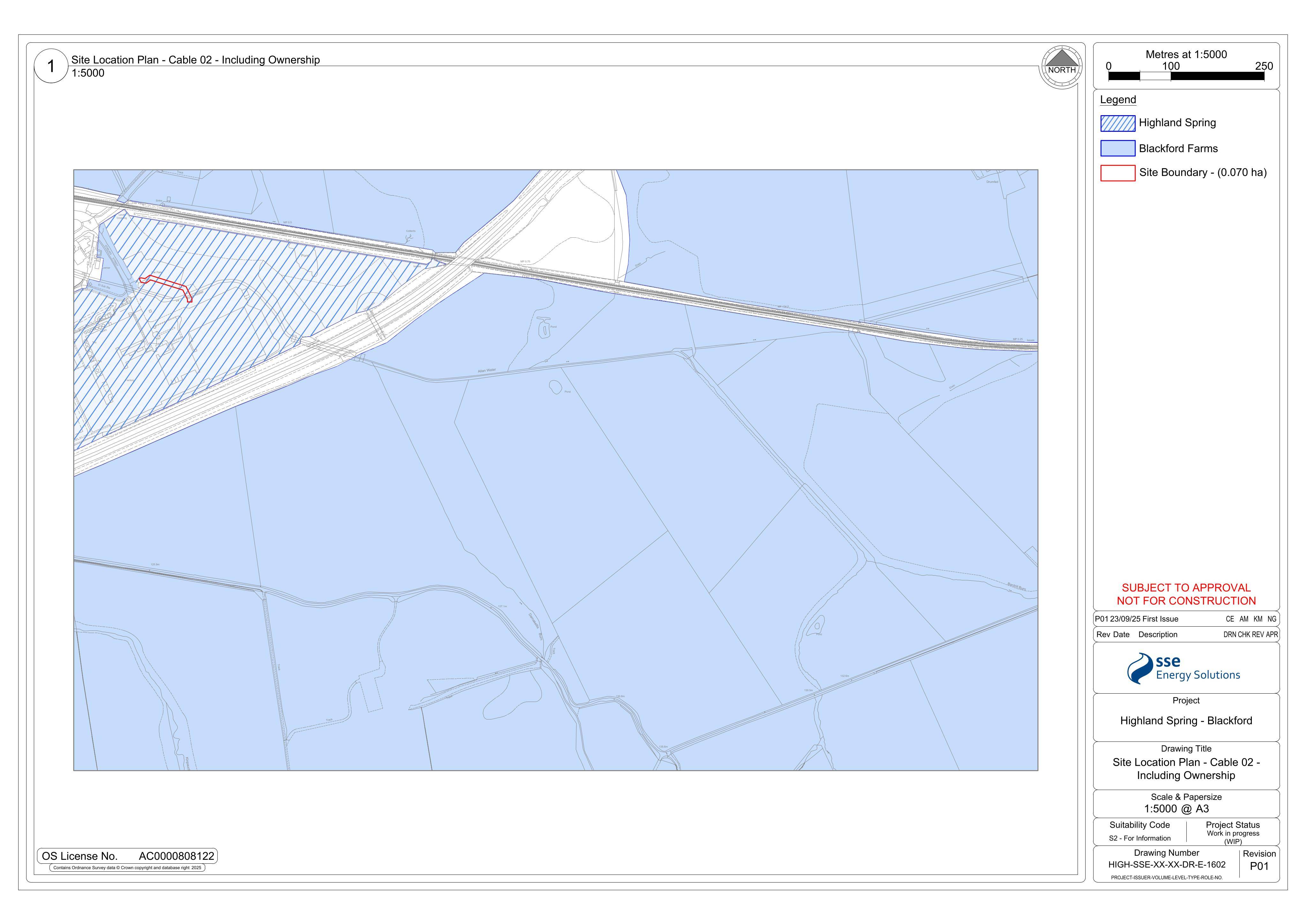1307x924 pixels.
Task: Select the license number 'AC0000808122'
Action: coord(176,856)
